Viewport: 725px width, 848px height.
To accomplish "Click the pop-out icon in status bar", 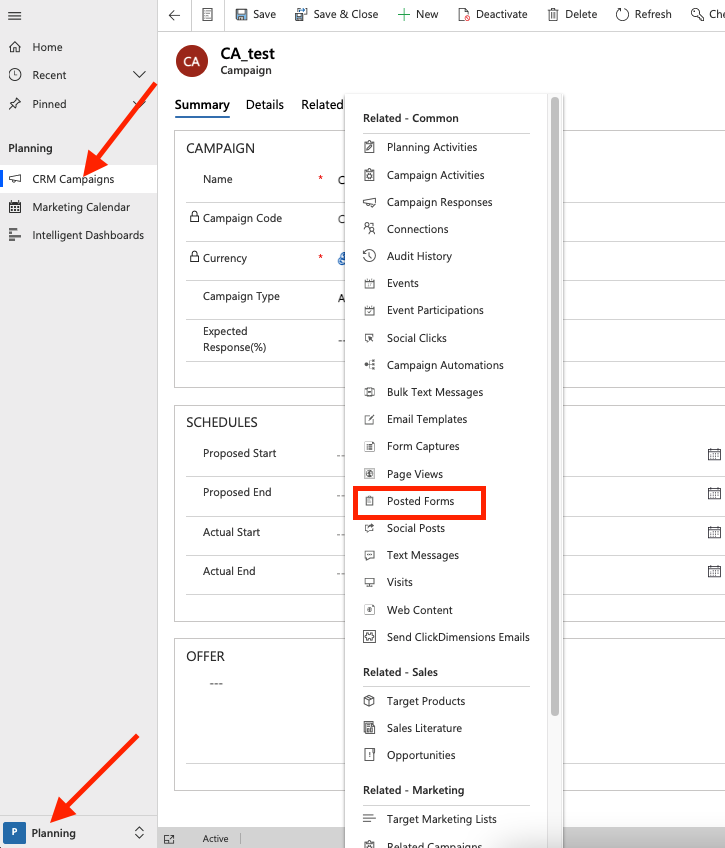I will point(169,839).
